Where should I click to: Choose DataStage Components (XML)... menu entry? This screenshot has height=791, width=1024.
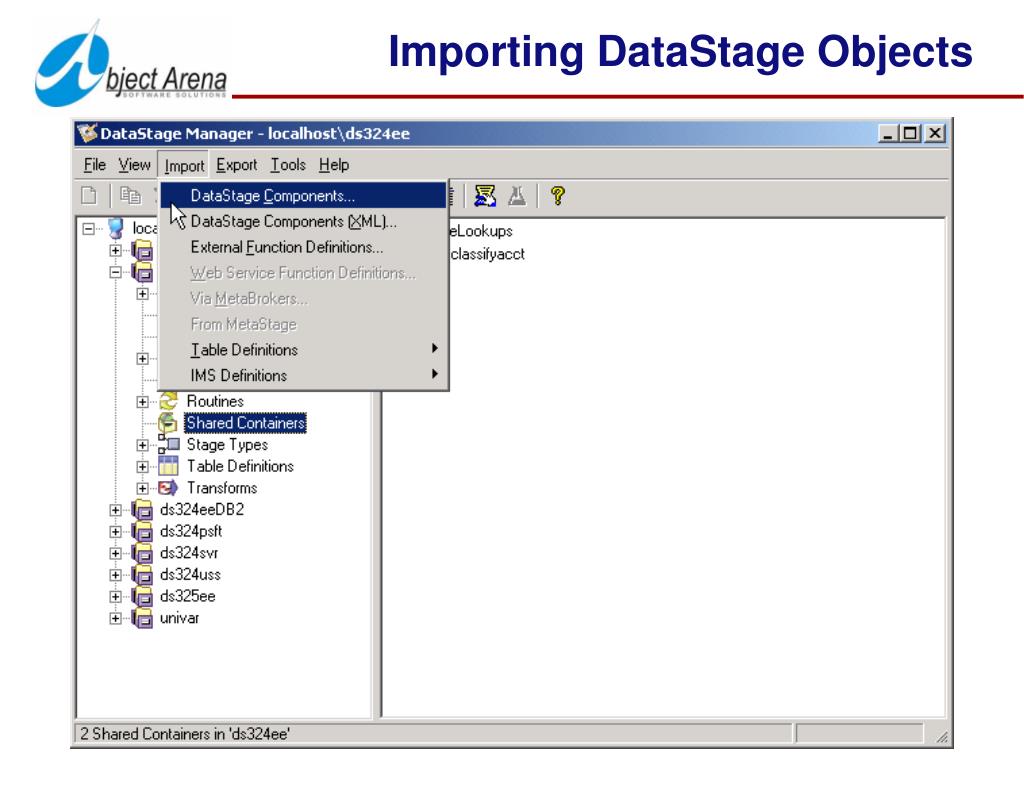pos(304,221)
